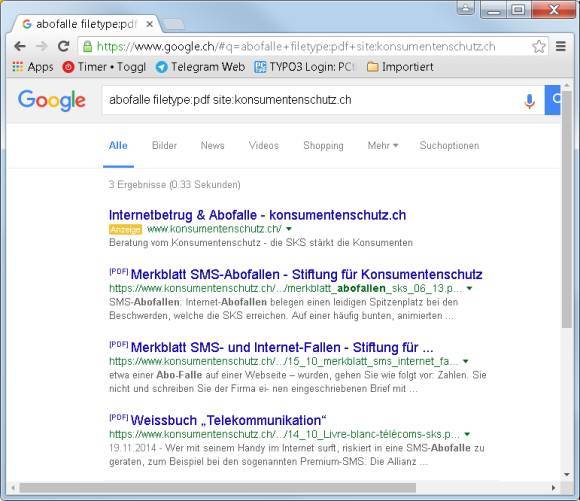The image size is (580, 501).
Task: Click the browser back arrow
Action: pos(20,46)
